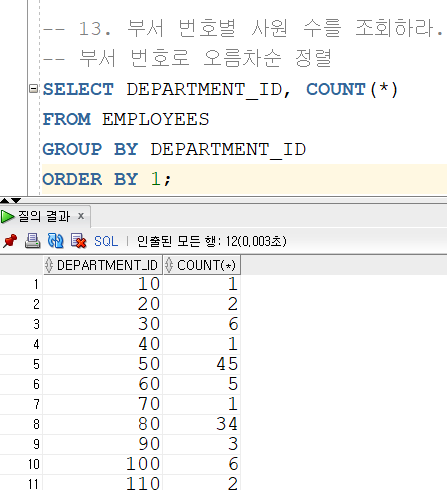Select COUNT cell showing 3
This screenshot has width=447, height=490.
(x=202, y=444)
